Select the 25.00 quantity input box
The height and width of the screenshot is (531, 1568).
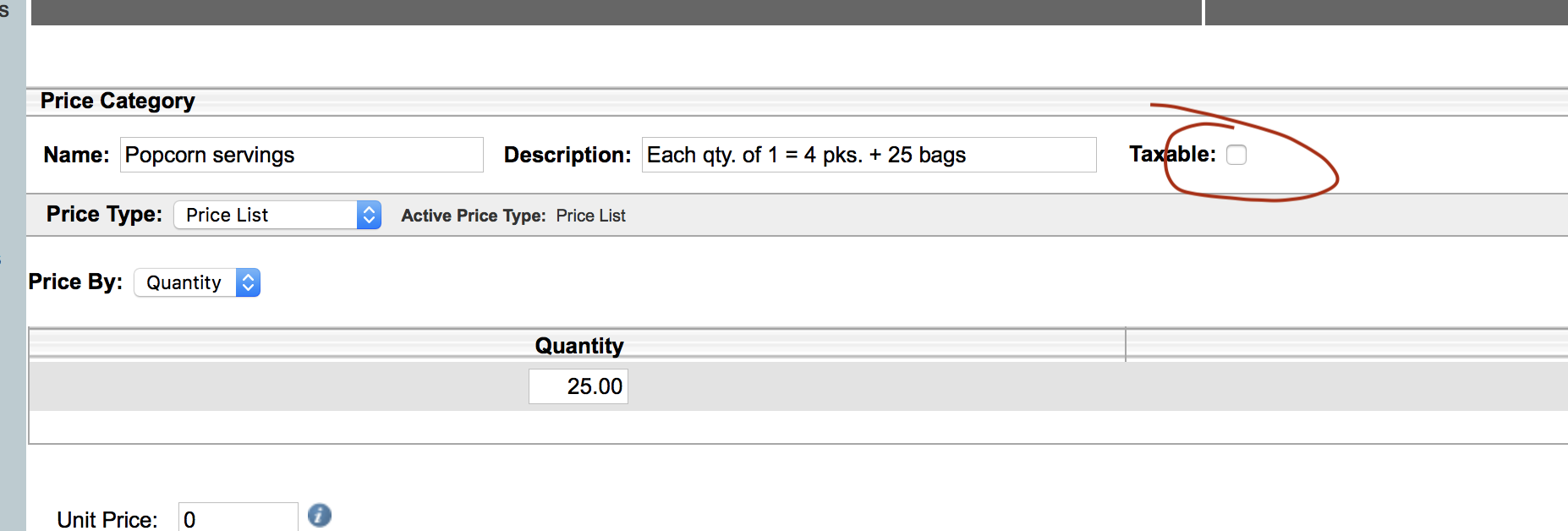578,386
